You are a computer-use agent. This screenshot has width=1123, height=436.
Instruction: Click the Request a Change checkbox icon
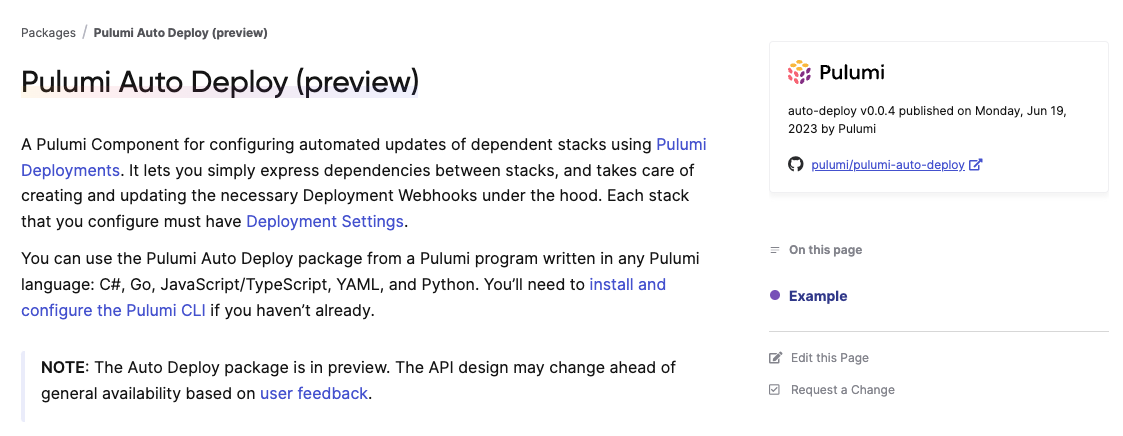tap(774, 390)
